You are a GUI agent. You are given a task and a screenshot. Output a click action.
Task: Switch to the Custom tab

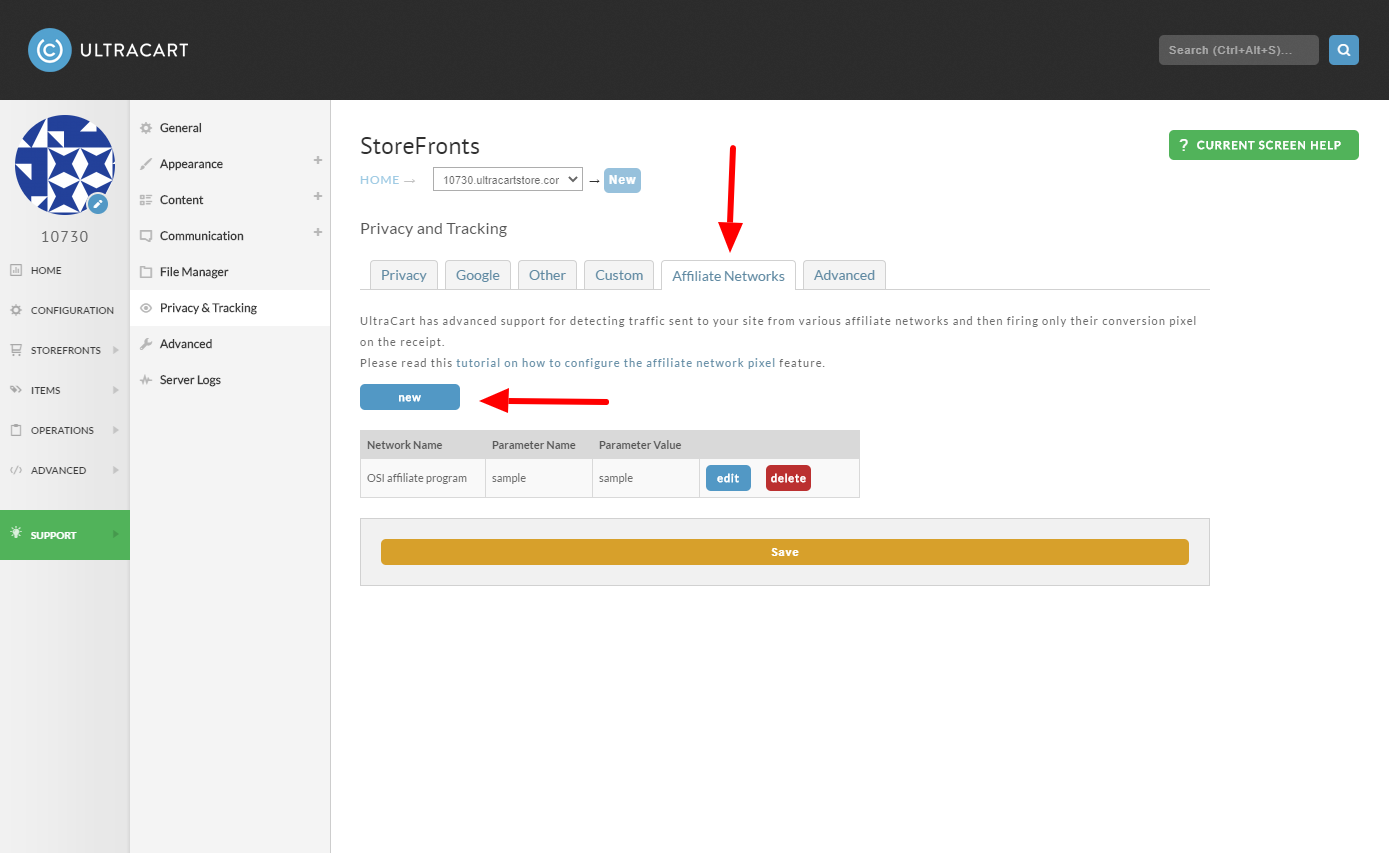tap(619, 275)
